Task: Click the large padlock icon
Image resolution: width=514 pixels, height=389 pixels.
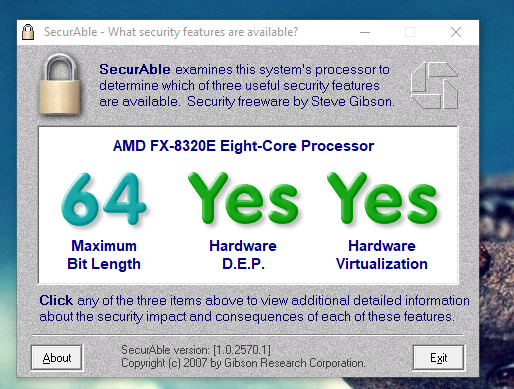Action: [x=60, y=85]
